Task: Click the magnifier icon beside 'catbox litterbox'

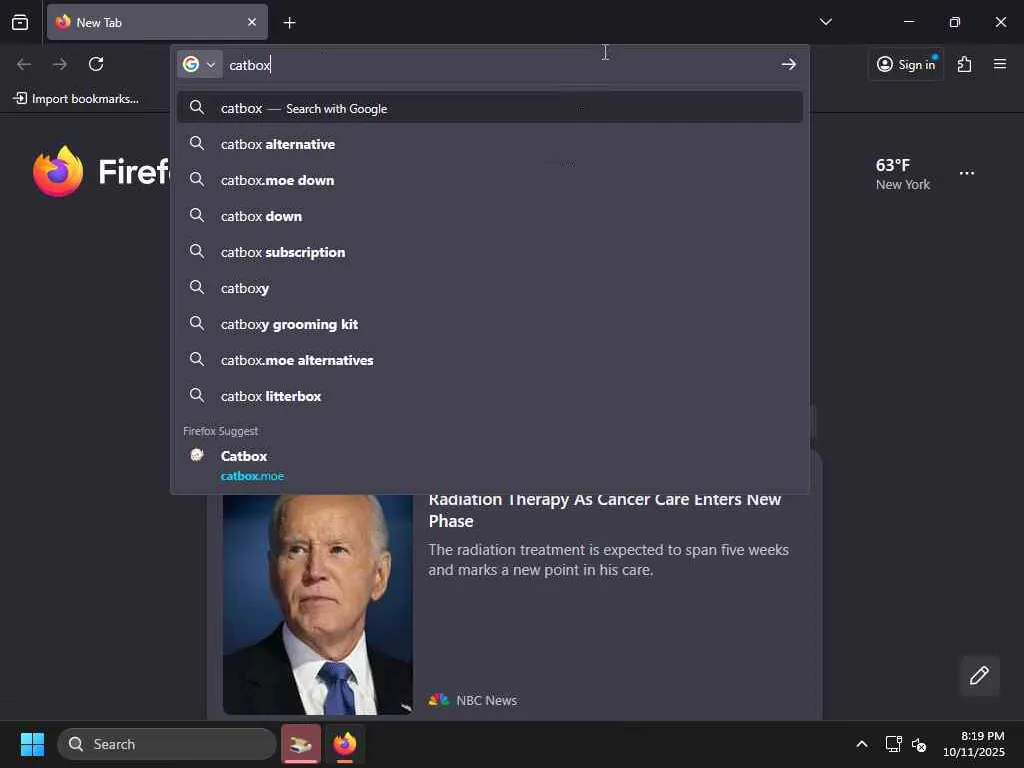Action: click(197, 394)
